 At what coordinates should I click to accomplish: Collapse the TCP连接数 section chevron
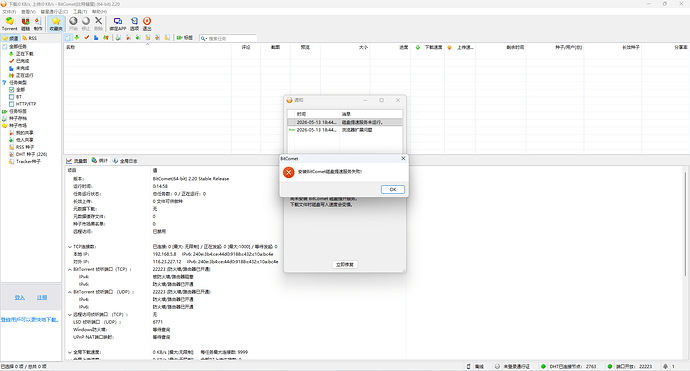(70, 246)
